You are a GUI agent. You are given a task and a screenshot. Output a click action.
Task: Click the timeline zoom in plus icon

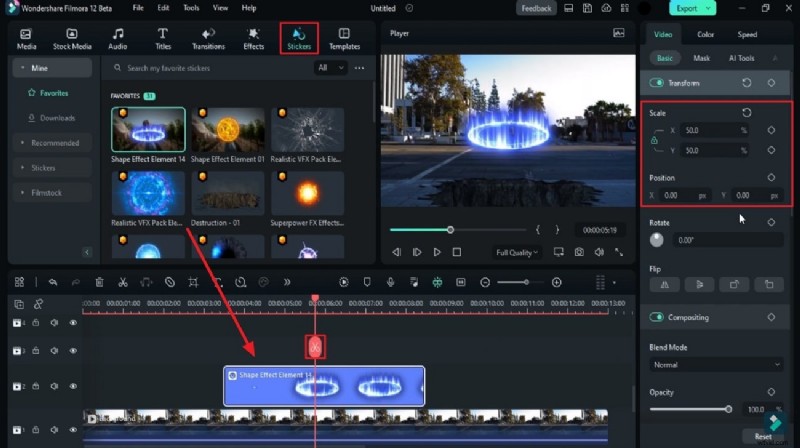tap(557, 282)
